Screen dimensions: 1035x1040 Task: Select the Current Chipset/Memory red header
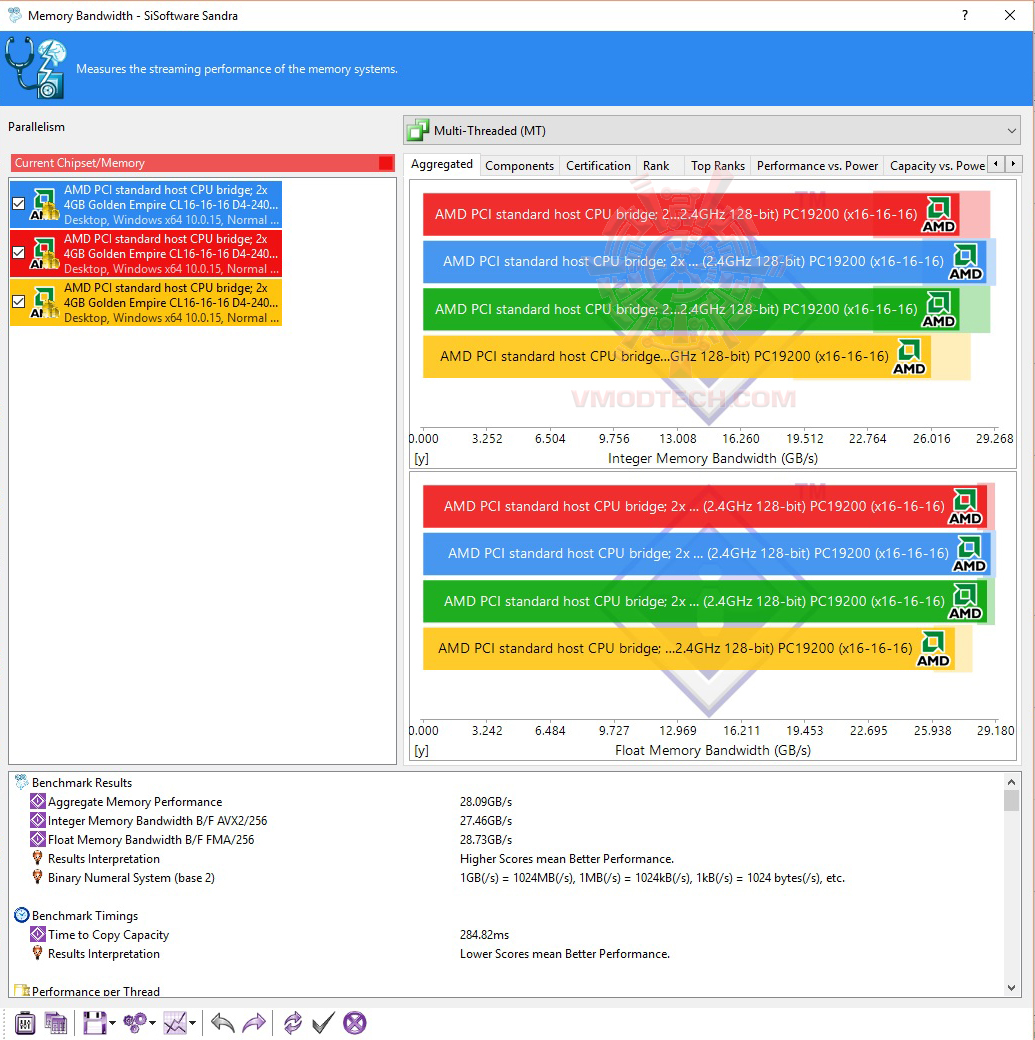202,163
